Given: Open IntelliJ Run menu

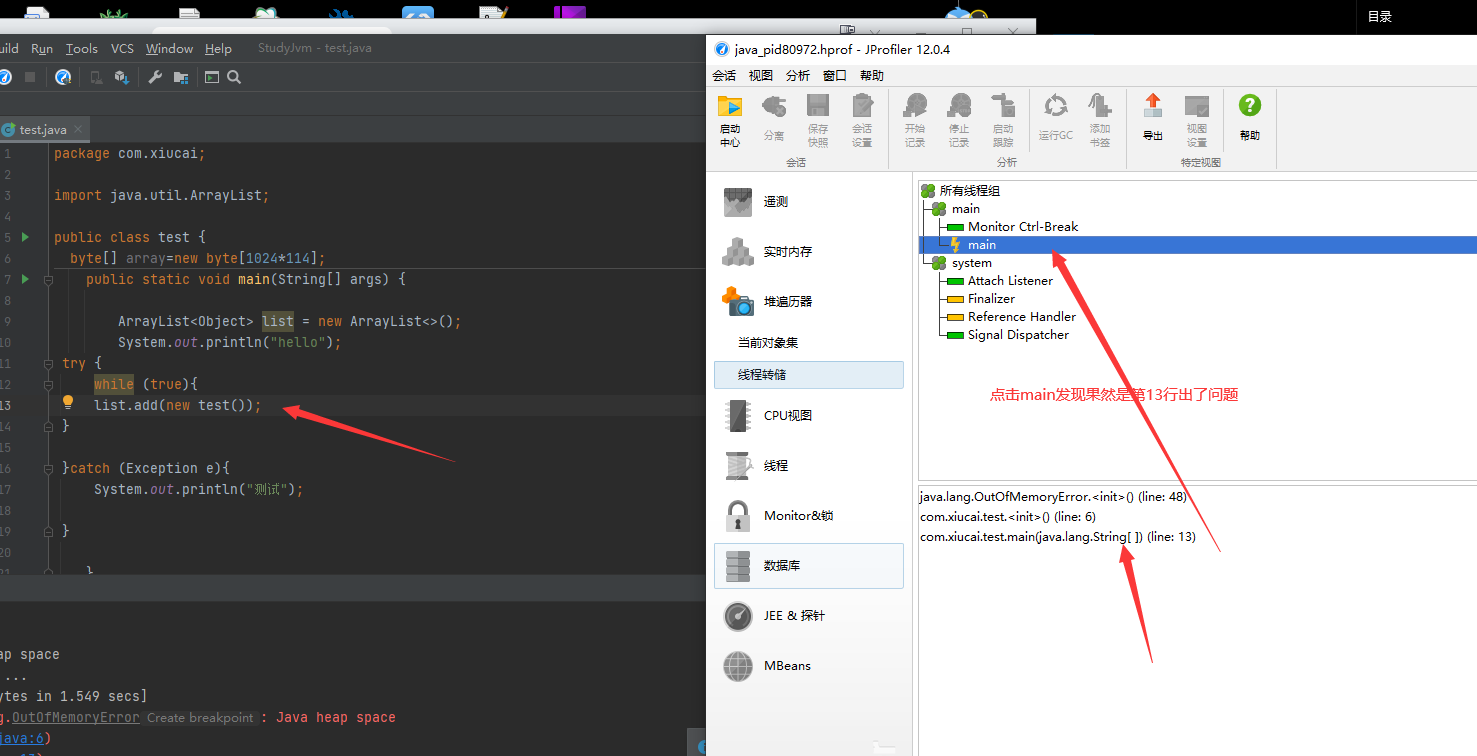Looking at the screenshot, I should pyautogui.click(x=42, y=48).
